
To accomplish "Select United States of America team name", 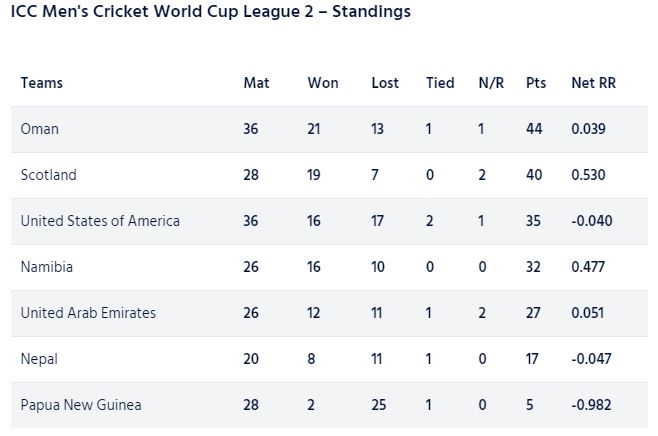I will 100,221.
